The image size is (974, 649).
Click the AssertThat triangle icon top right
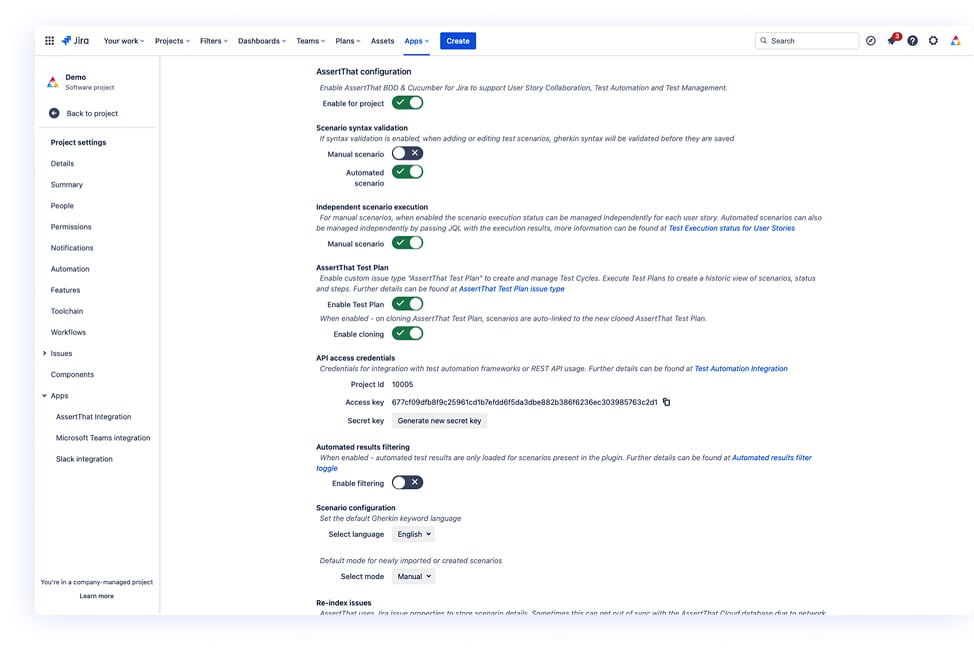[x=954, y=40]
